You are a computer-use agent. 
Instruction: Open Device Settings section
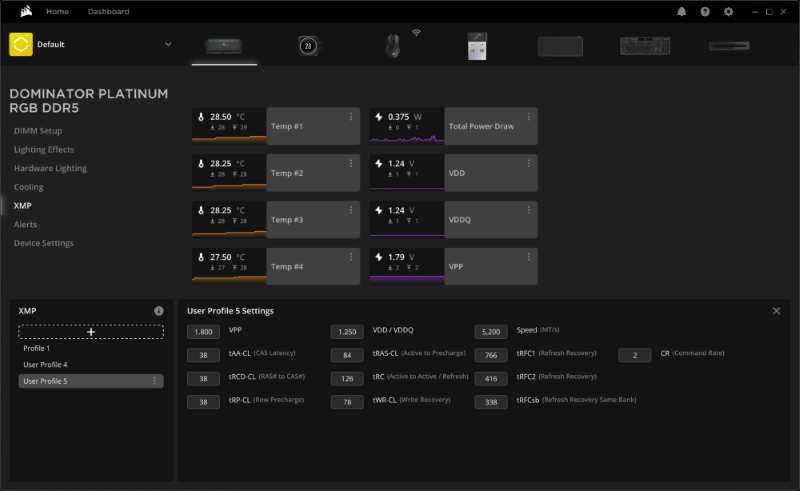point(44,243)
